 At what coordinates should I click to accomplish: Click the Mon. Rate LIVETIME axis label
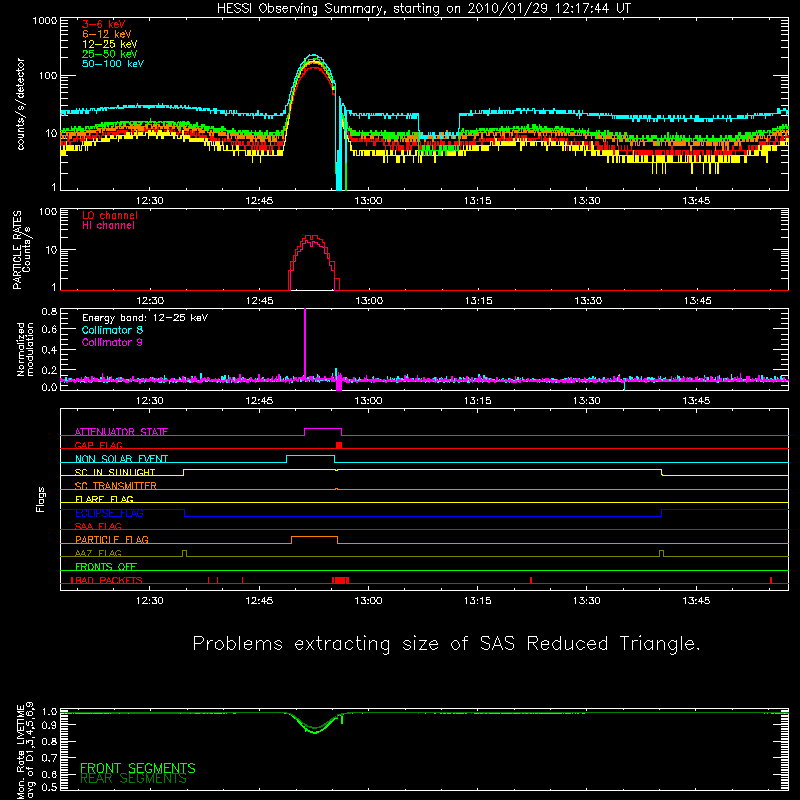(x=25, y=750)
